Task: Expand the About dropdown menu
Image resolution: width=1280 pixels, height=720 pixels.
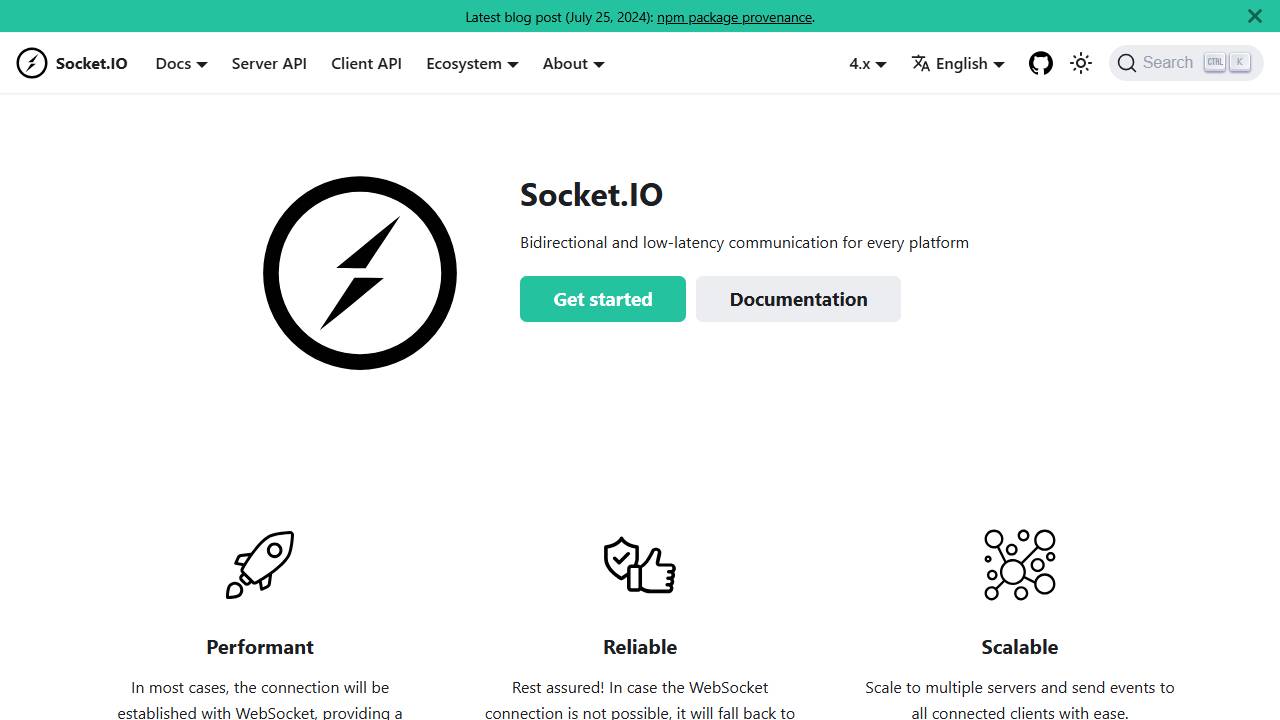Action: (x=573, y=64)
